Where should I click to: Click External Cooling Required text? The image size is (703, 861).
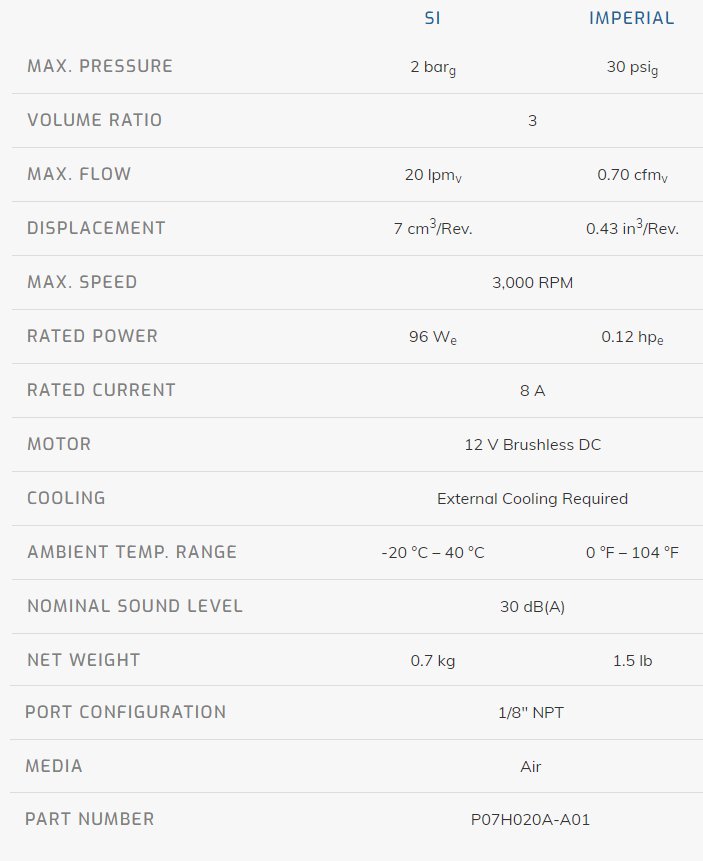point(532,499)
